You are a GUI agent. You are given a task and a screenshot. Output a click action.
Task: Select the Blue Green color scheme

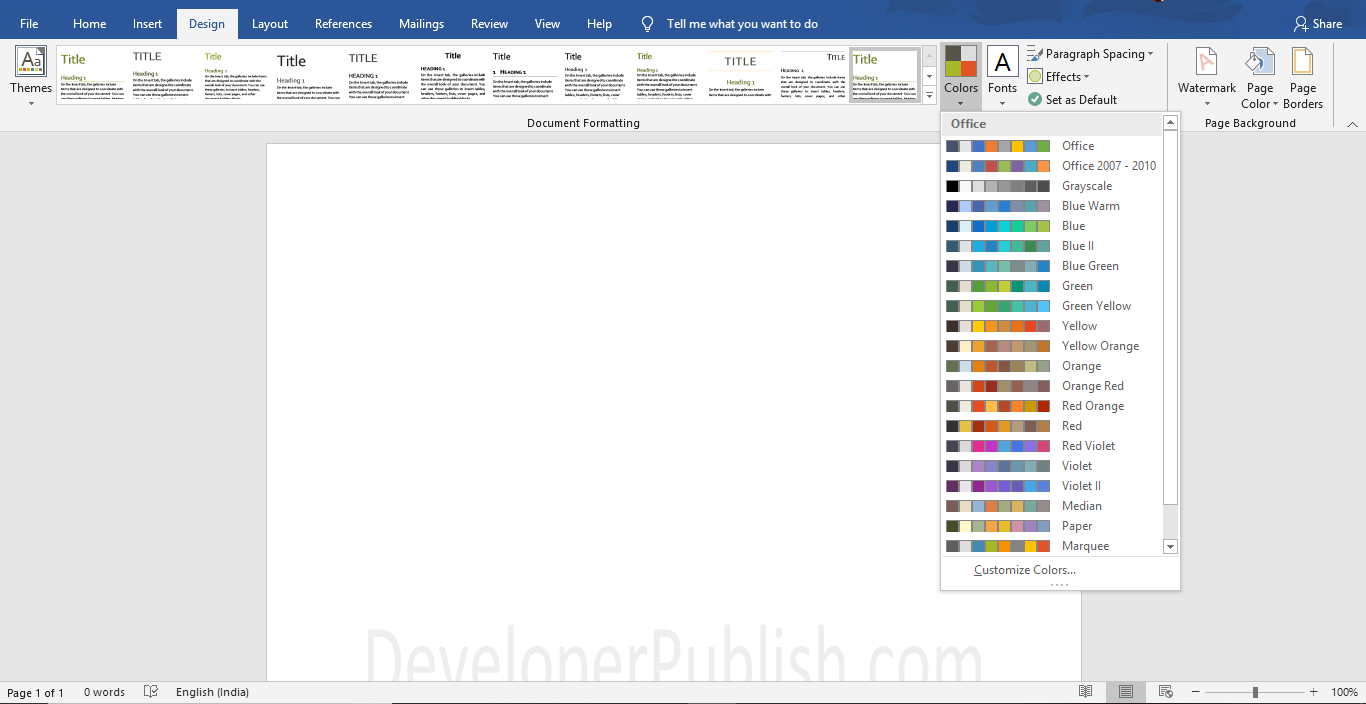[1092, 265]
